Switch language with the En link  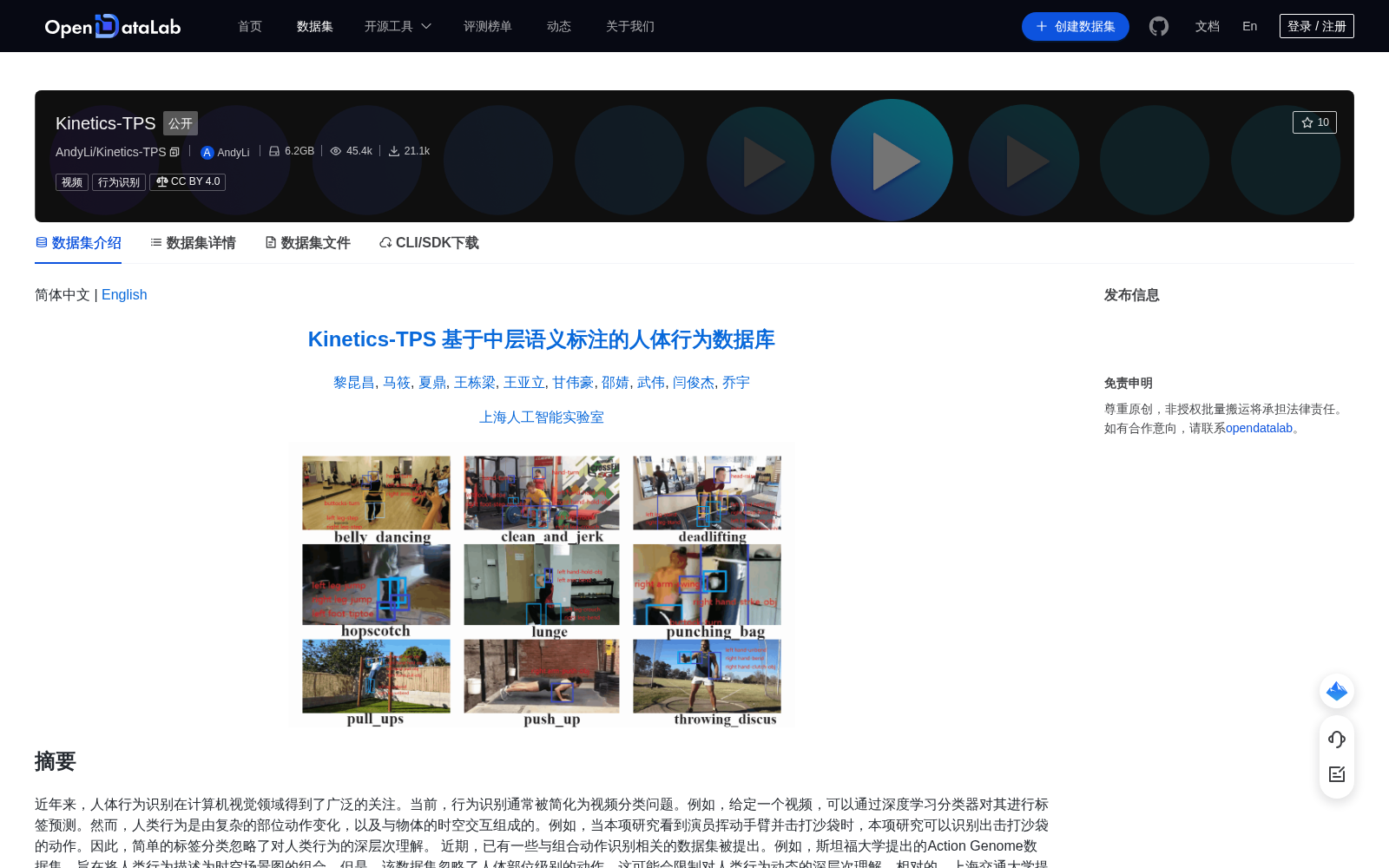pyautogui.click(x=1250, y=26)
